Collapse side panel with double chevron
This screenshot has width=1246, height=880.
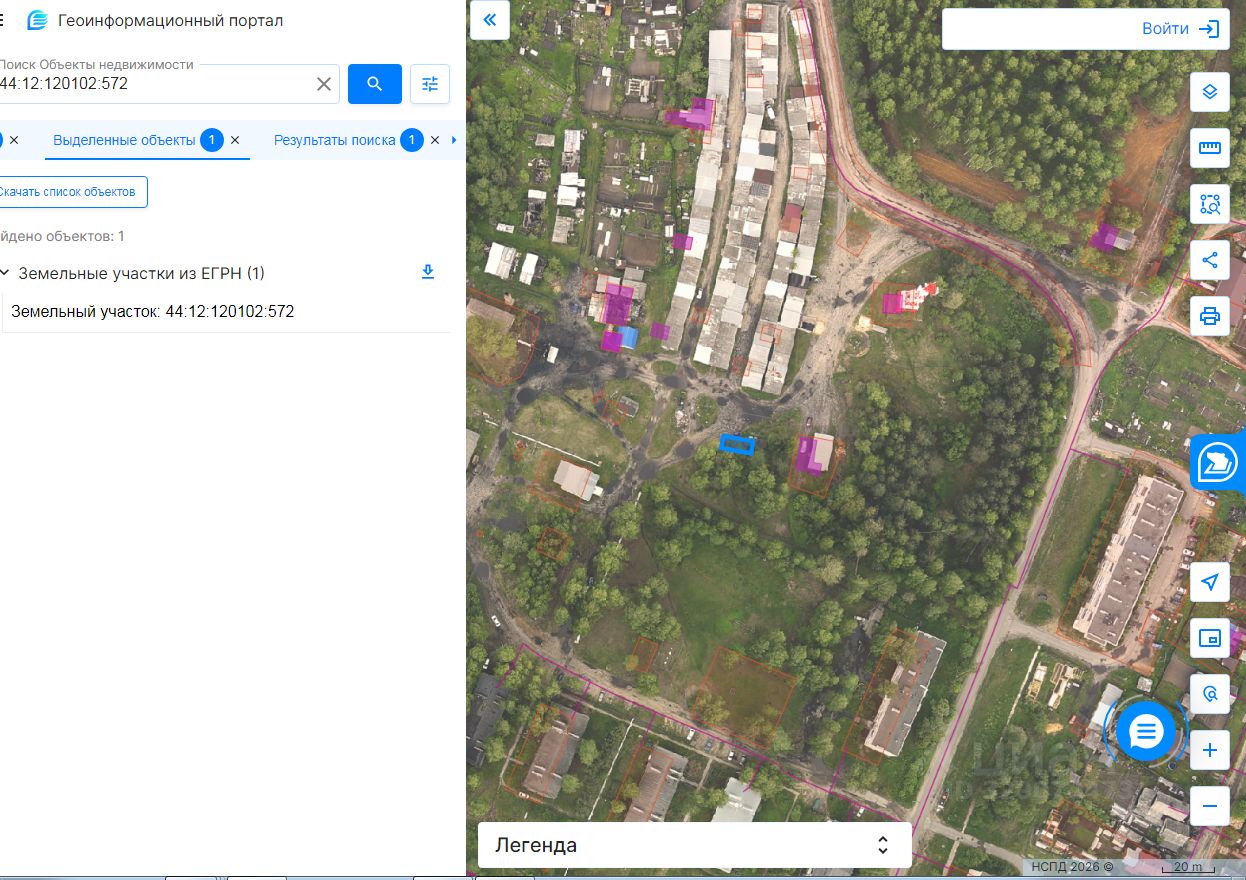click(490, 19)
